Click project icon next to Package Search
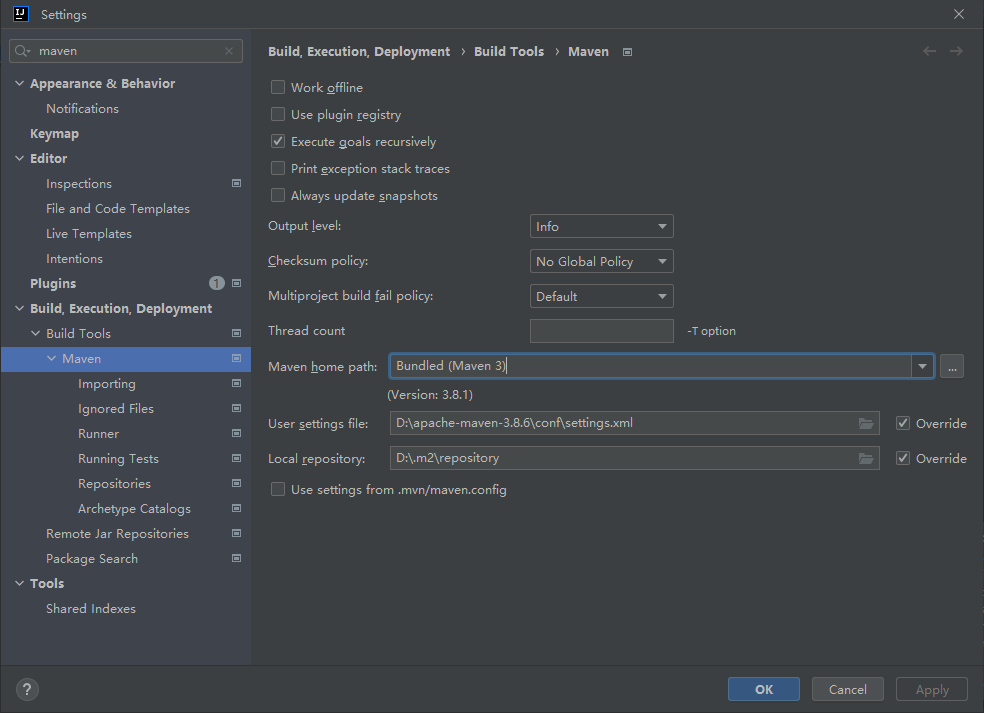The width and height of the screenshot is (984, 713). click(237, 558)
